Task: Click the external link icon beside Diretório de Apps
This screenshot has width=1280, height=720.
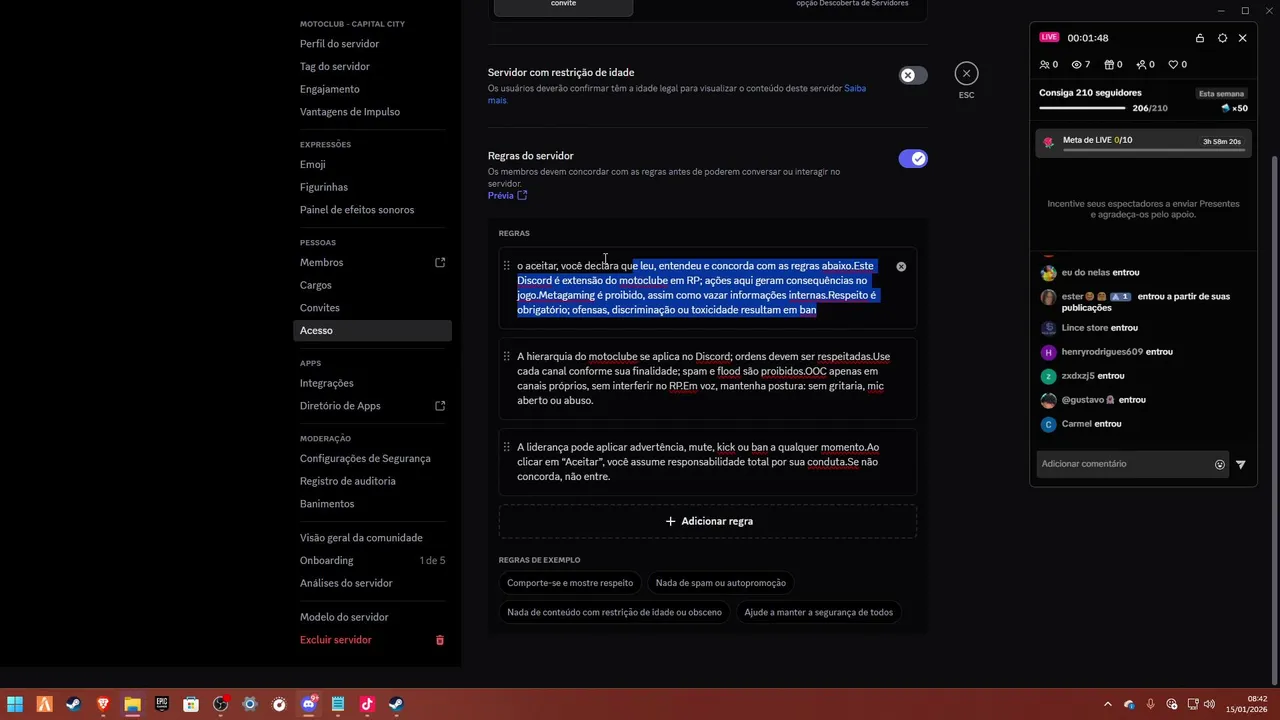Action: tap(440, 406)
